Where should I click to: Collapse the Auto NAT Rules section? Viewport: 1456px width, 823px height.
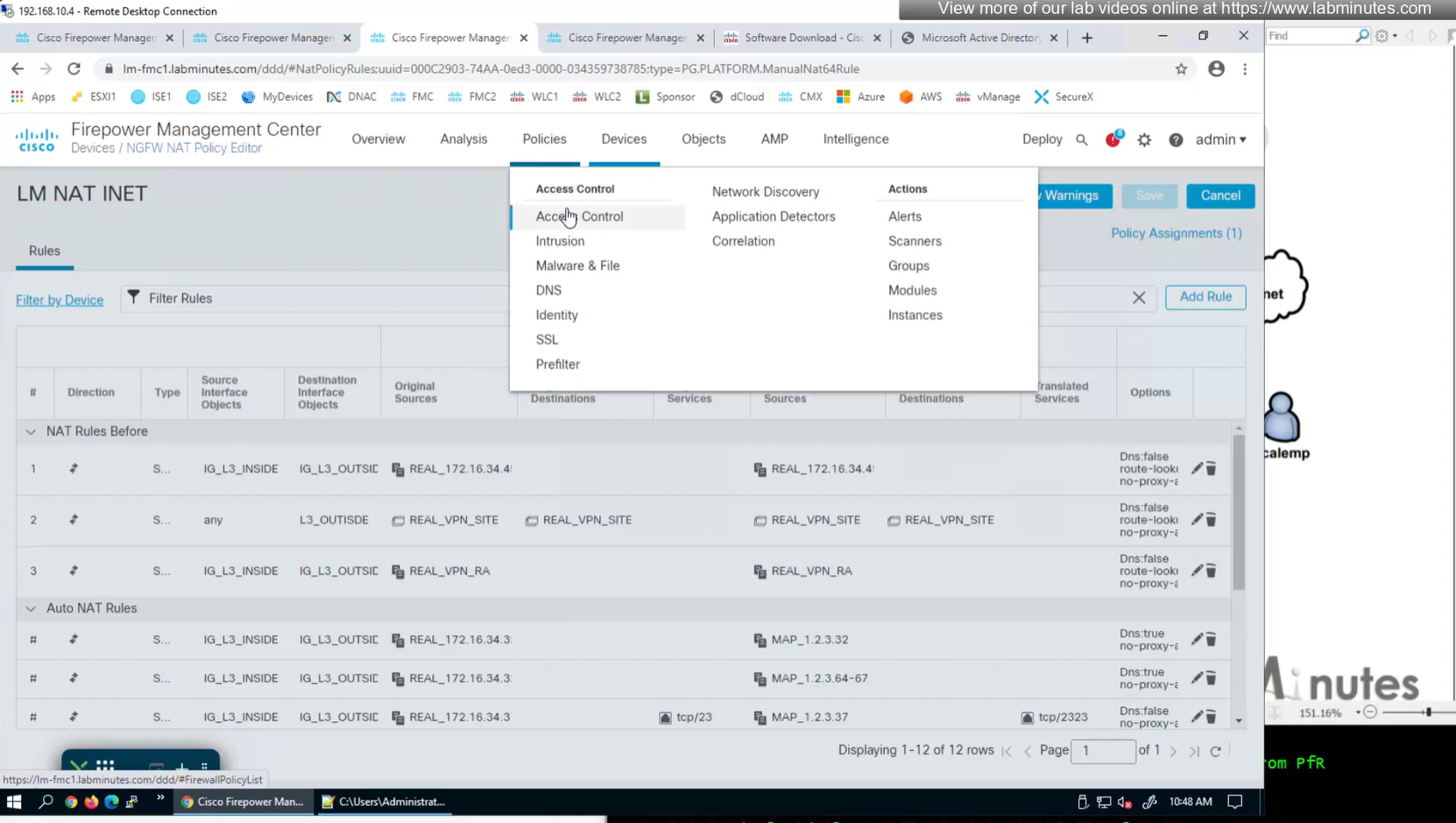click(31, 609)
